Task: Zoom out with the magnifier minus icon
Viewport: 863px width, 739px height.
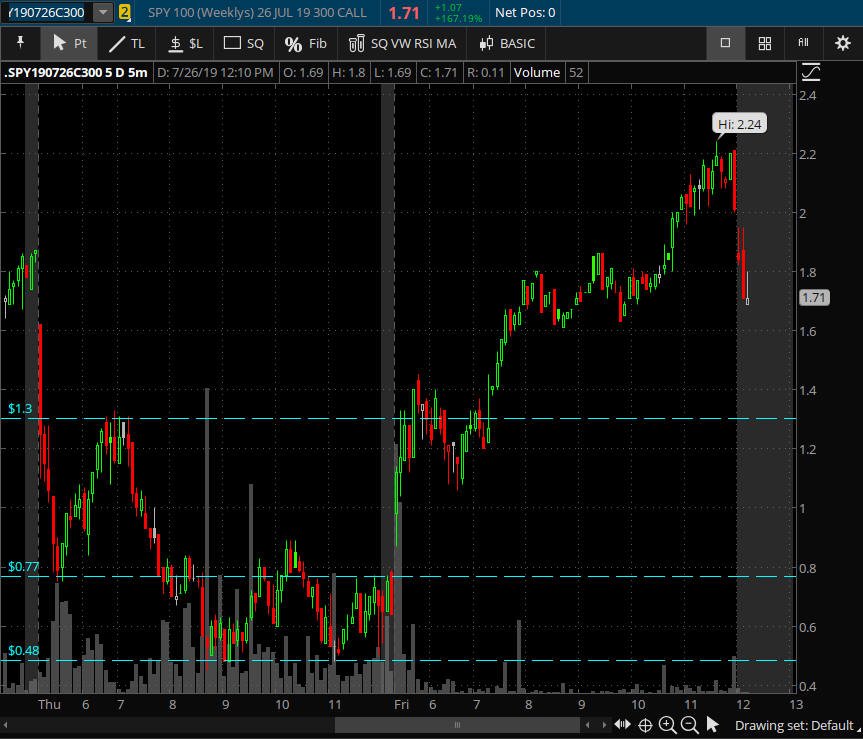Action: coord(689,725)
